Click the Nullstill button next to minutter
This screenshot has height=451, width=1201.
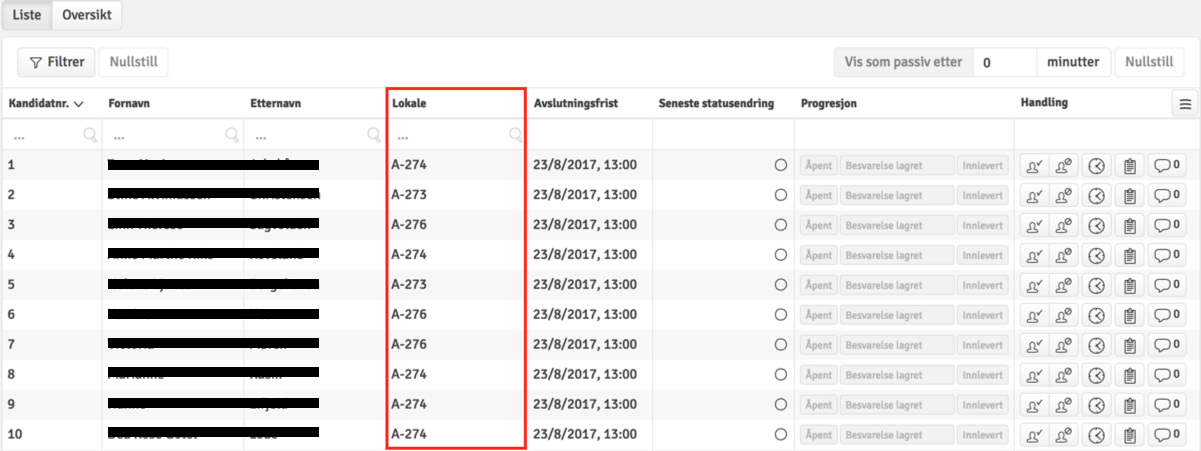1148,62
